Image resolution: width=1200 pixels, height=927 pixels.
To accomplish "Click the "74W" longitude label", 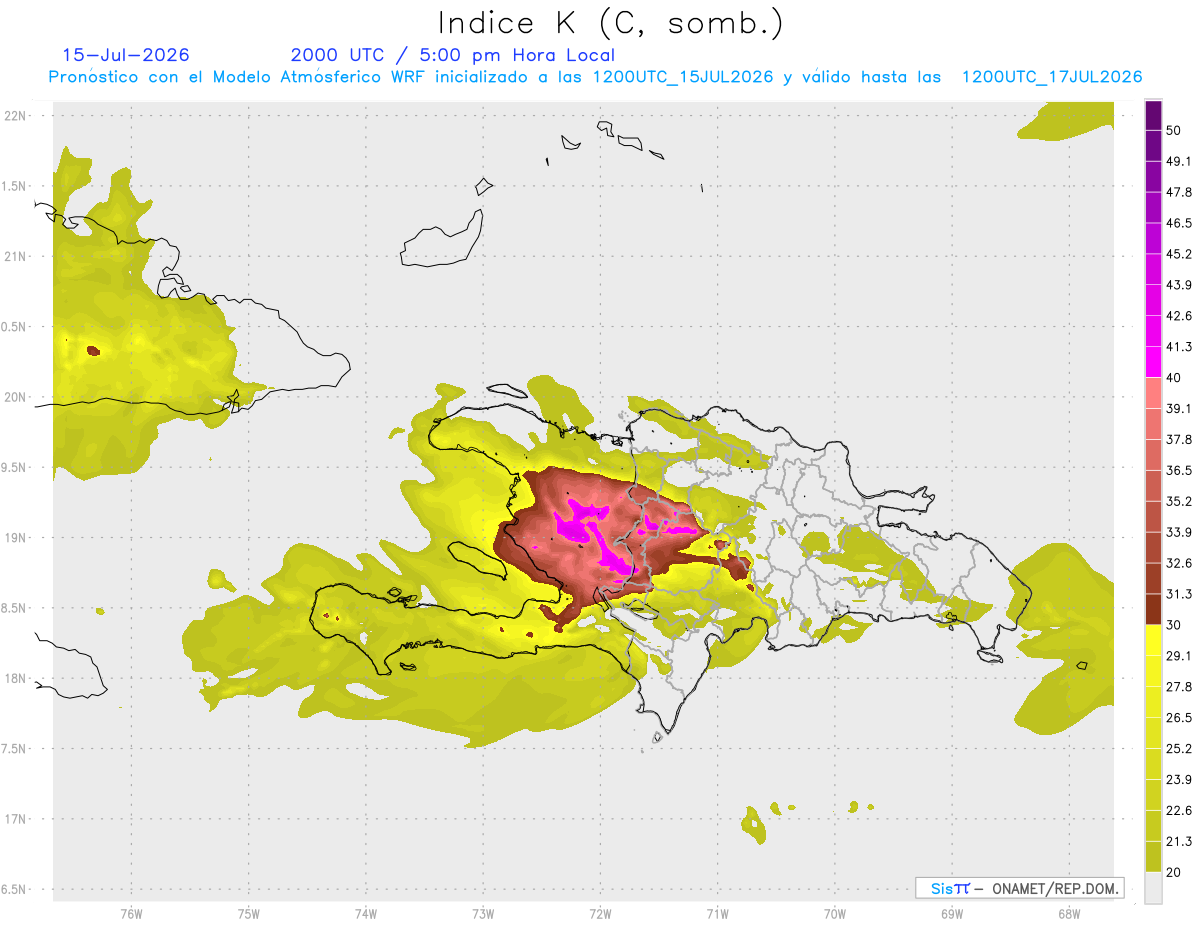I will [365, 914].
